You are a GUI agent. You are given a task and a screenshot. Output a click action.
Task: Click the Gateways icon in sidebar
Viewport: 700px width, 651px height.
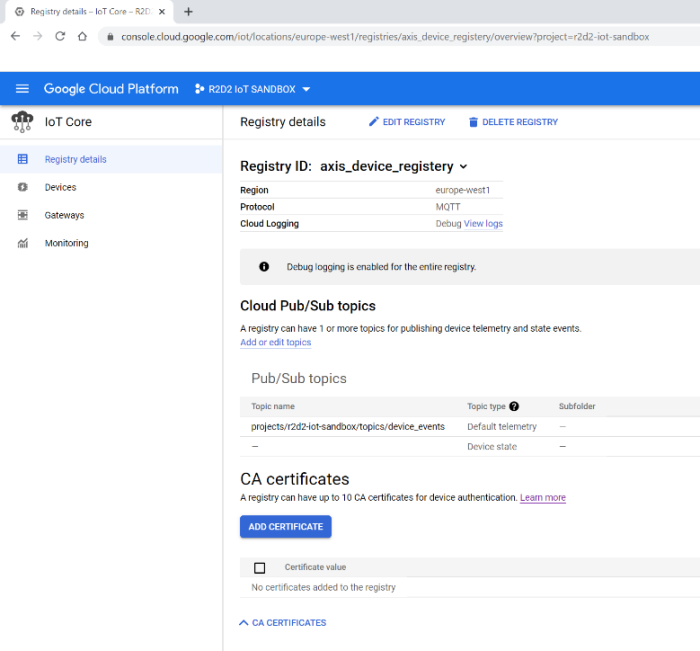22,215
